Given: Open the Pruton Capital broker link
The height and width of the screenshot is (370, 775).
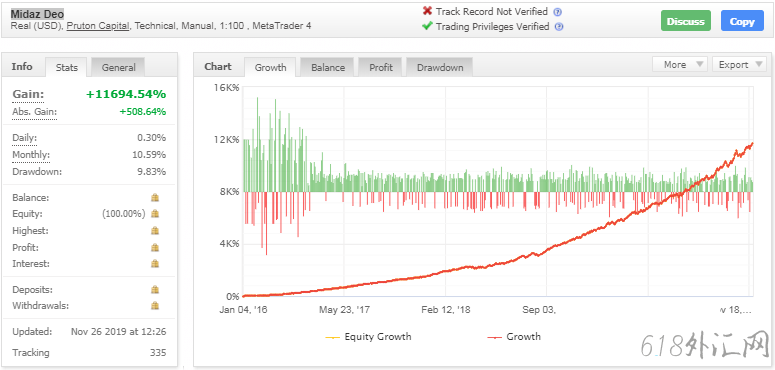Looking at the screenshot, I should tap(98, 26).
